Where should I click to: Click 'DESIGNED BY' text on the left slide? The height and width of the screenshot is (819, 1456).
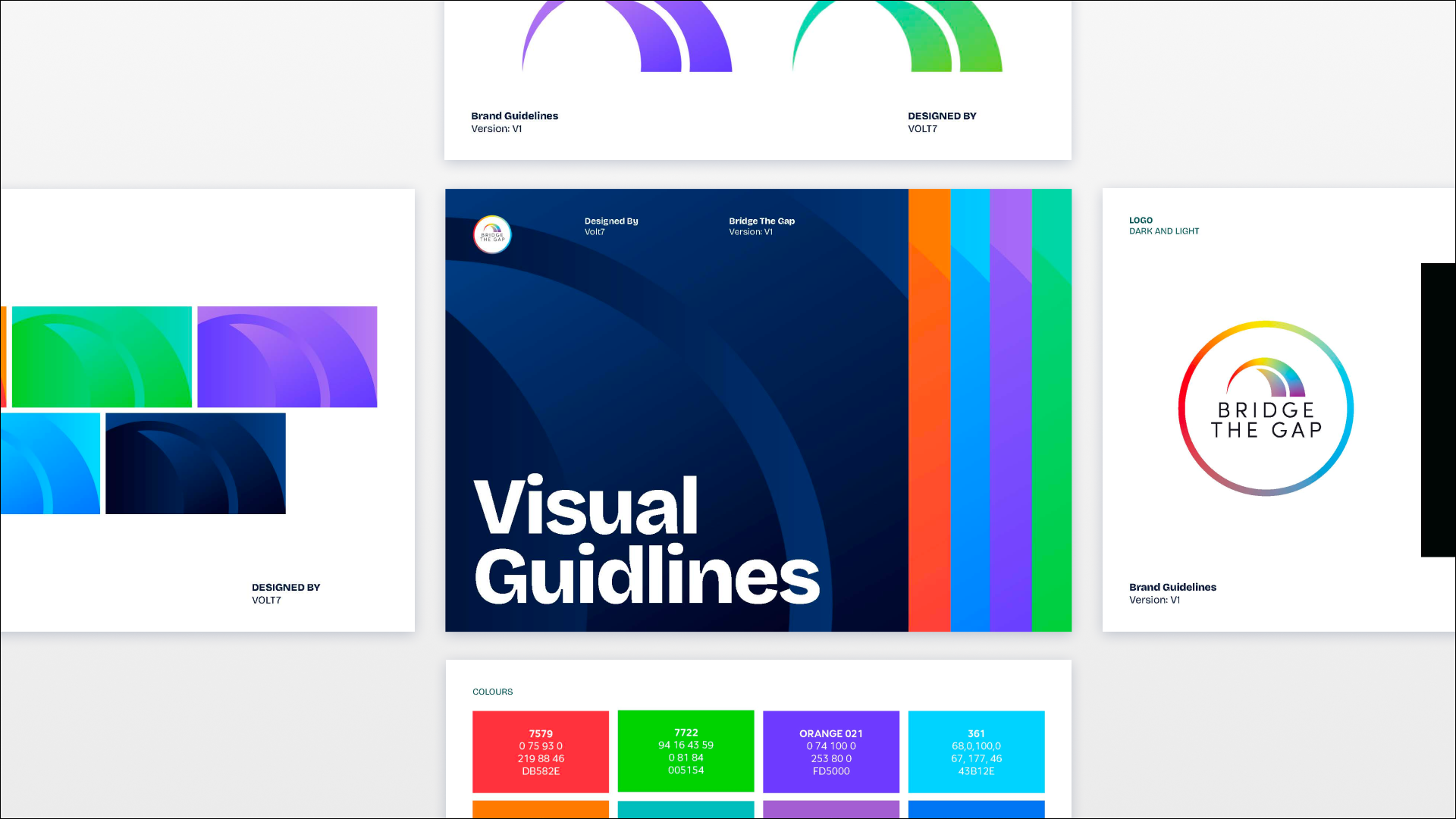286,588
